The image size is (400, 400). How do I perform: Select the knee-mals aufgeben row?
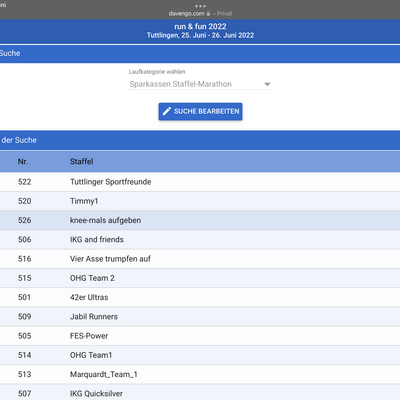[x=200, y=220]
